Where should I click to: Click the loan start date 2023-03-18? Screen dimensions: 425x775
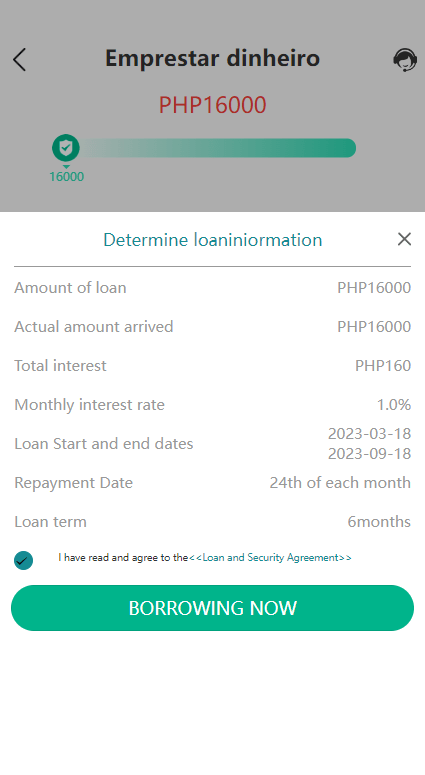click(370, 433)
